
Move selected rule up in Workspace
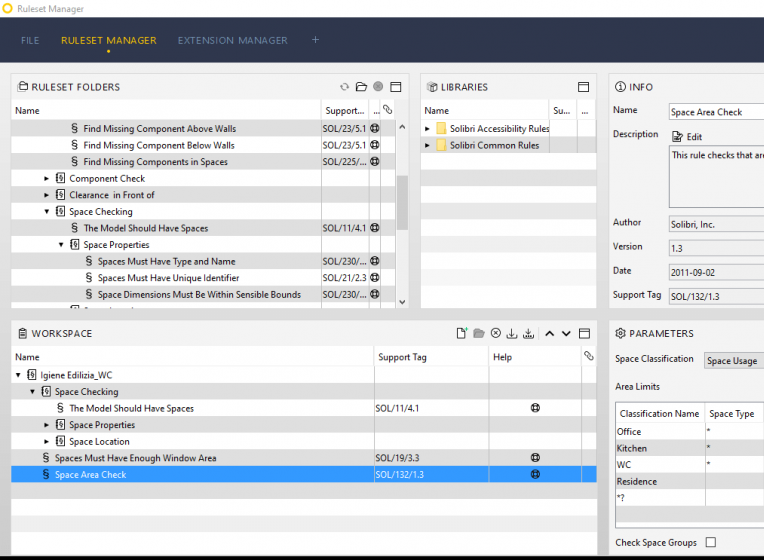pos(550,333)
